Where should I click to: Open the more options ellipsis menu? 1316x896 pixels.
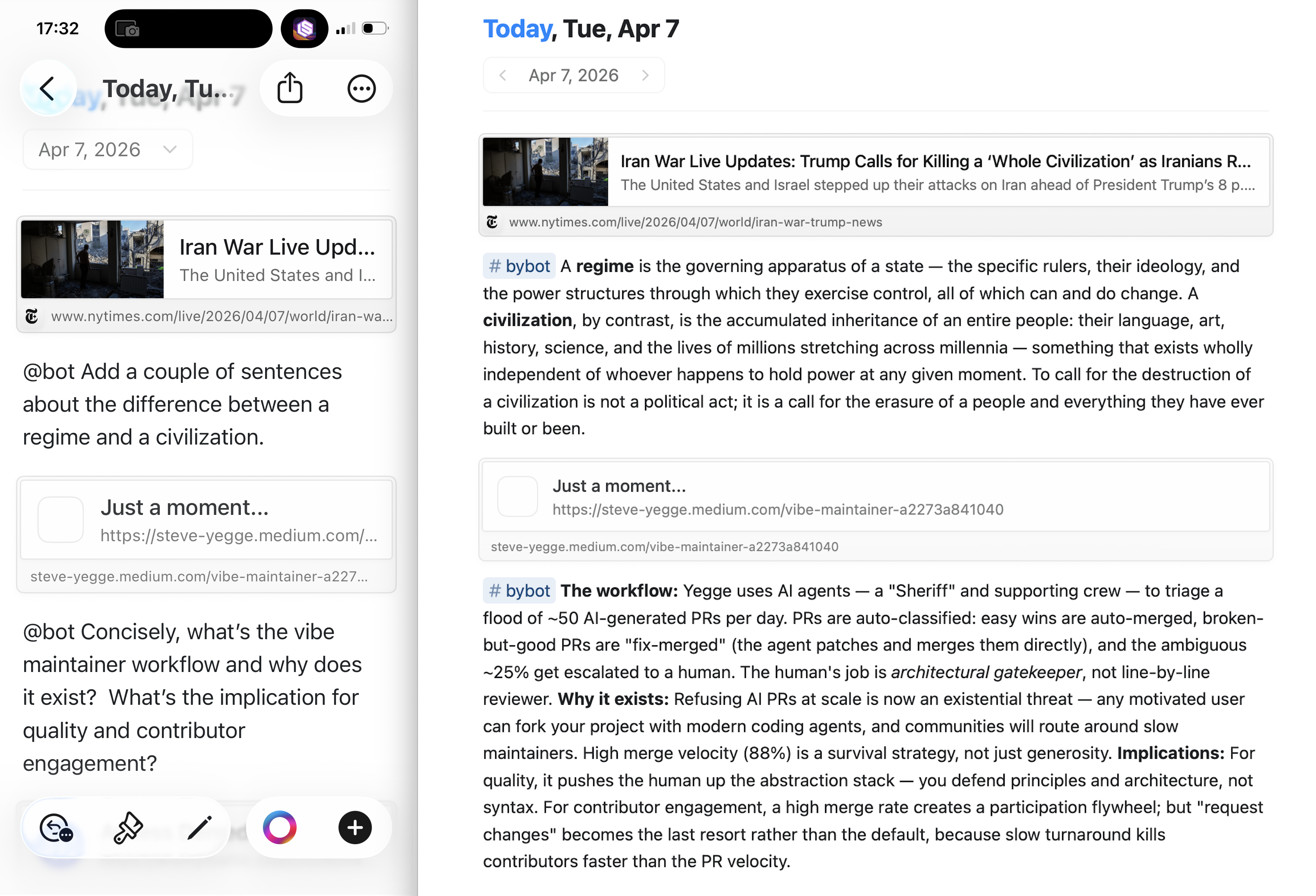361,89
